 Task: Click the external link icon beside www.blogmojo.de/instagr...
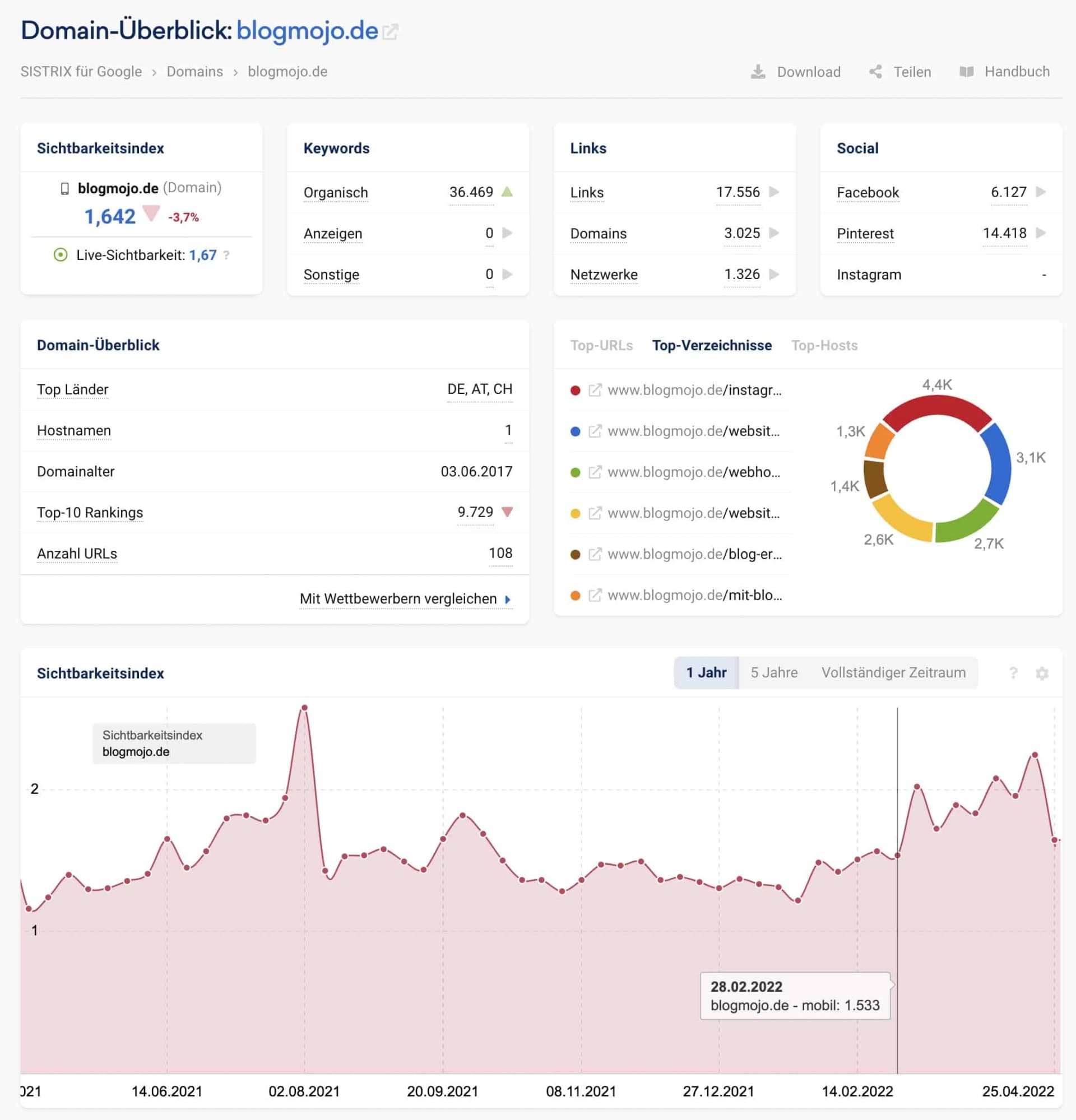pos(595,391)
